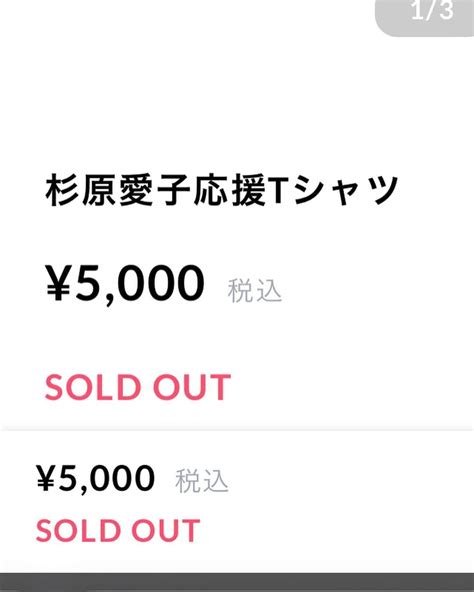Tap the ¥ symbol in the sticky bar

point(46,478)
